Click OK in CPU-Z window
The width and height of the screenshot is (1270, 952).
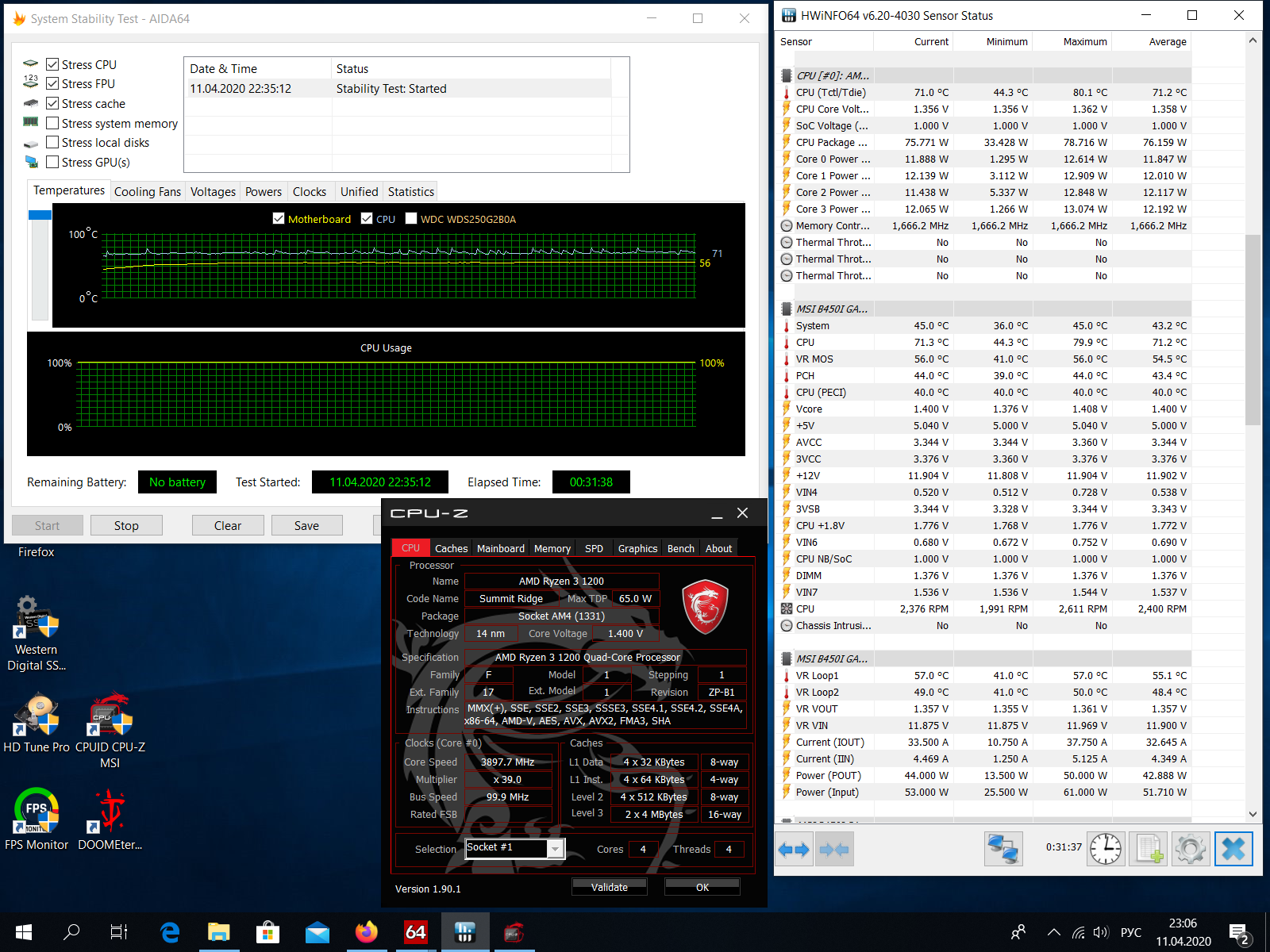(x=702, y=887)
